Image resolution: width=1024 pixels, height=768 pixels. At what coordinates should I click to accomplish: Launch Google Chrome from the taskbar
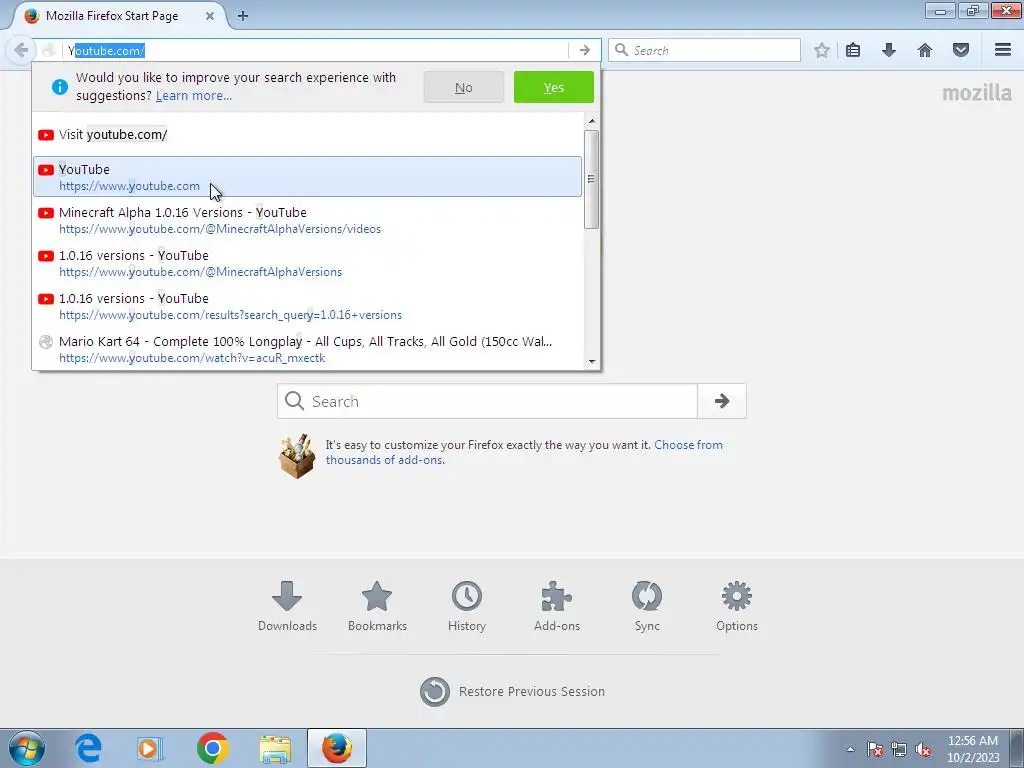point(212,748)
